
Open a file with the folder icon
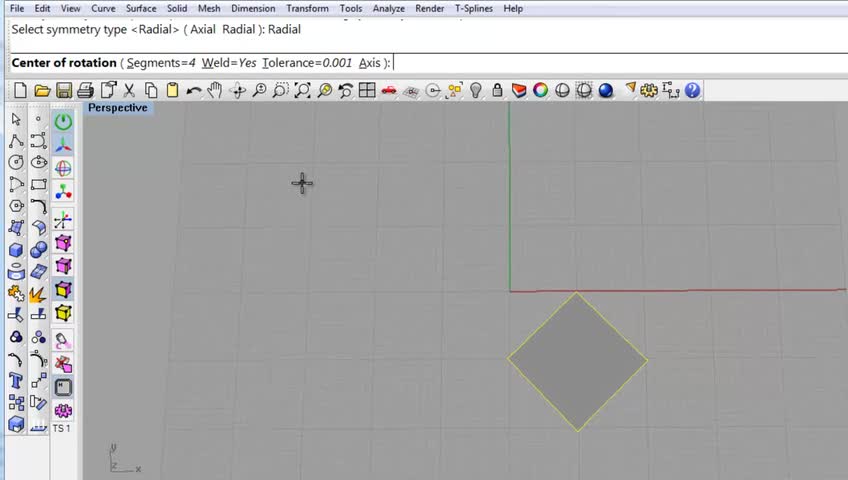[42, 90]
